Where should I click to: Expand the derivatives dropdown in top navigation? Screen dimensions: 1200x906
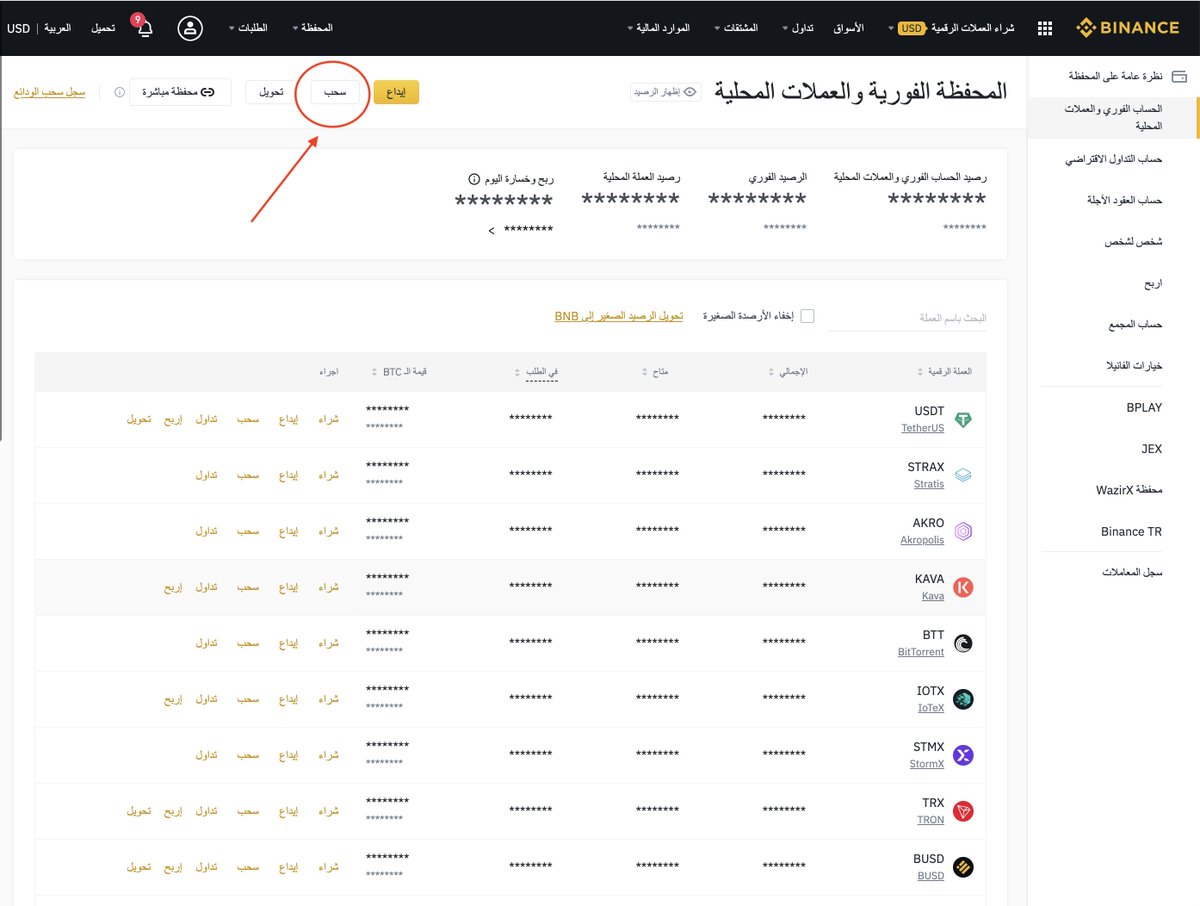(735, 28)
